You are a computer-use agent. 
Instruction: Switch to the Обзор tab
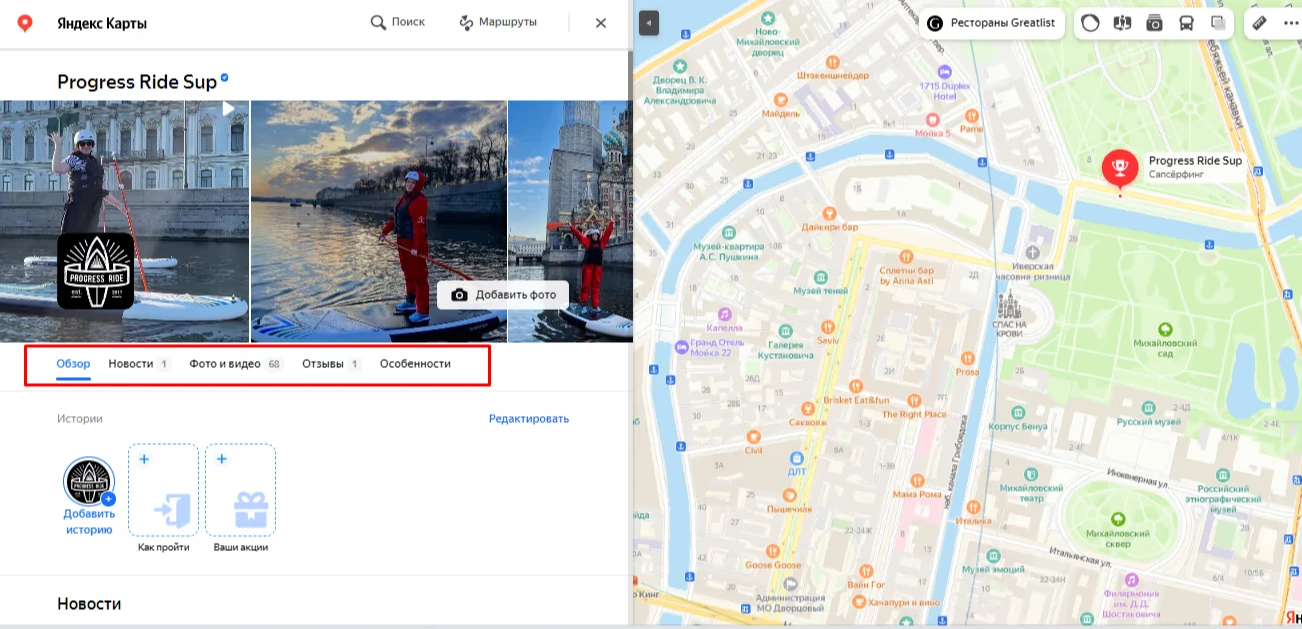[x=73, y=364]
